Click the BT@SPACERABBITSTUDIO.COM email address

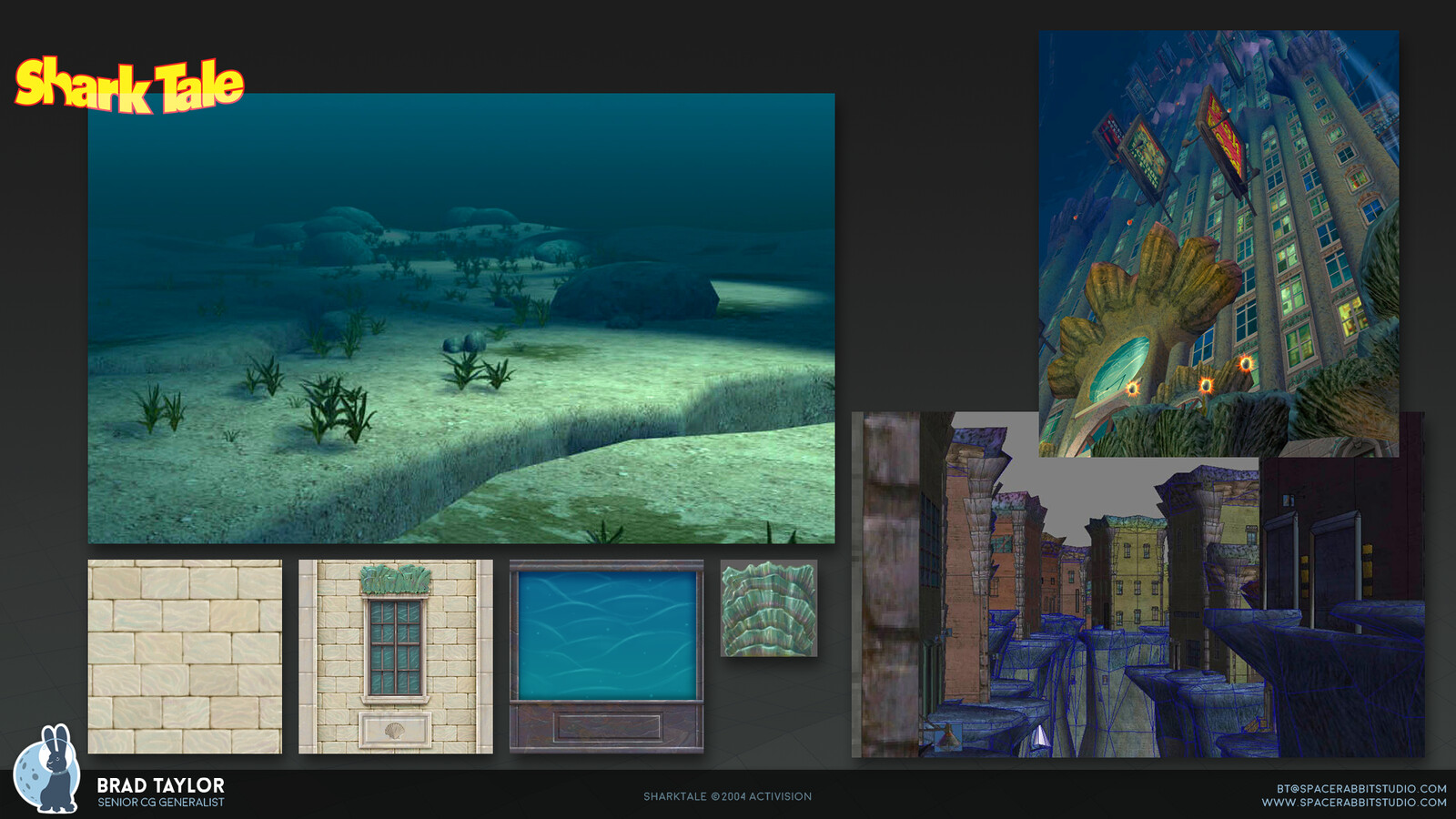(1361, 789)
